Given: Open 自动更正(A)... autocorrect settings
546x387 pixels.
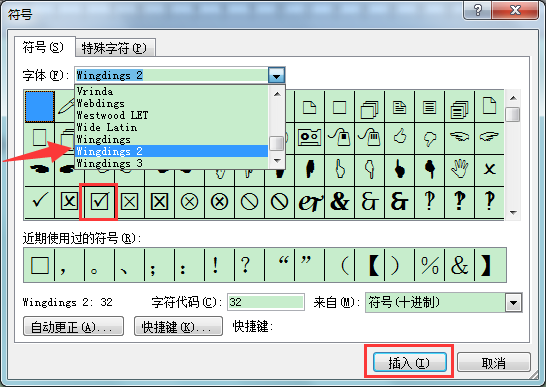Looking at the screenshot, I should (x=73, y=326).
